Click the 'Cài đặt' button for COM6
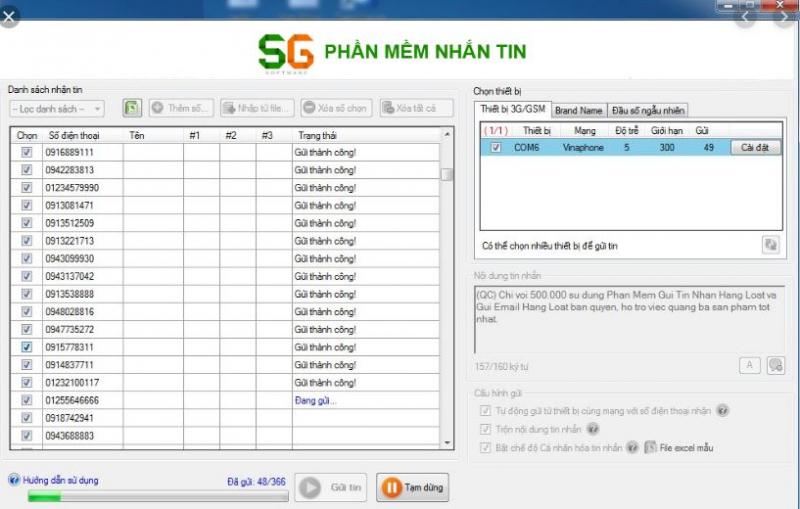The width and height of the screenshot is (800, 509). click(x=754, y=147)
